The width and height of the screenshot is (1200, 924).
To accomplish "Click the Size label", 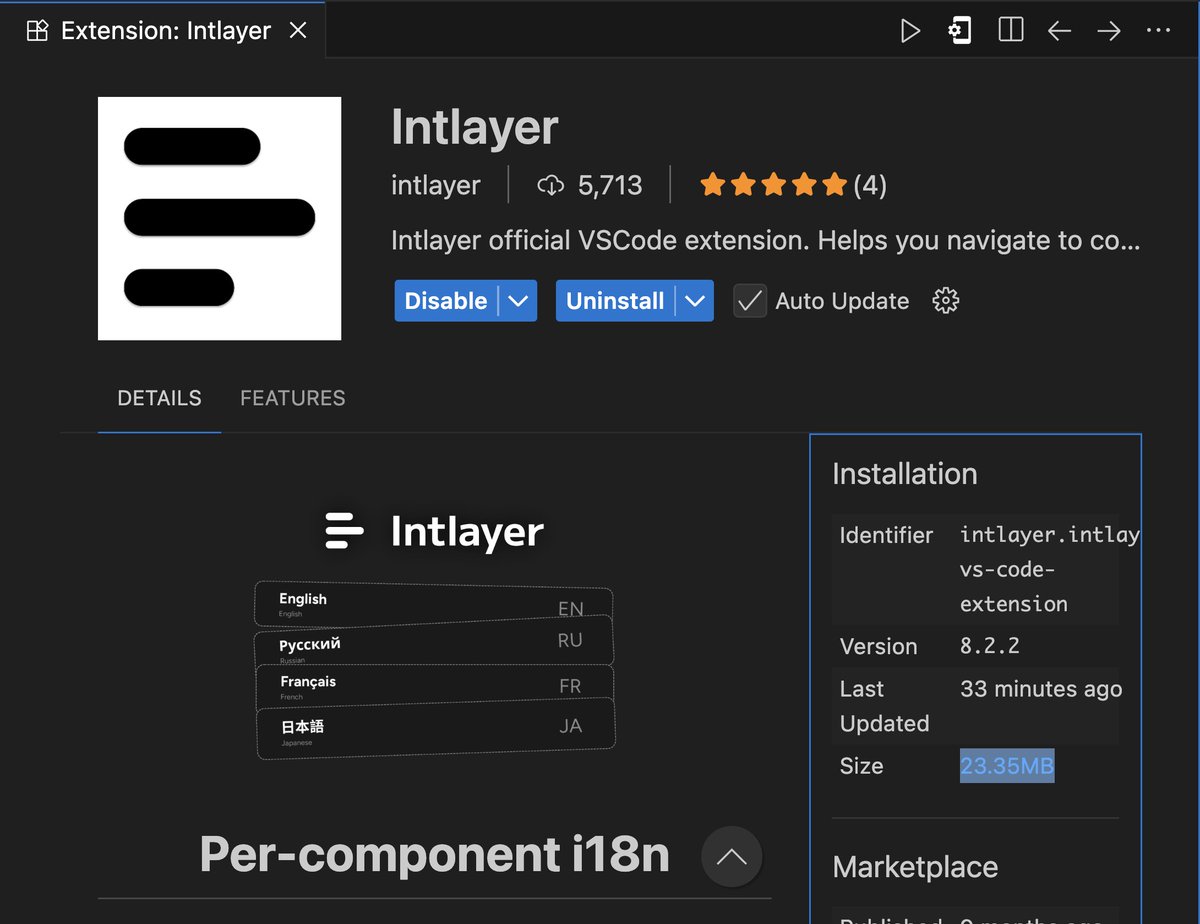I will pos(861,766).
